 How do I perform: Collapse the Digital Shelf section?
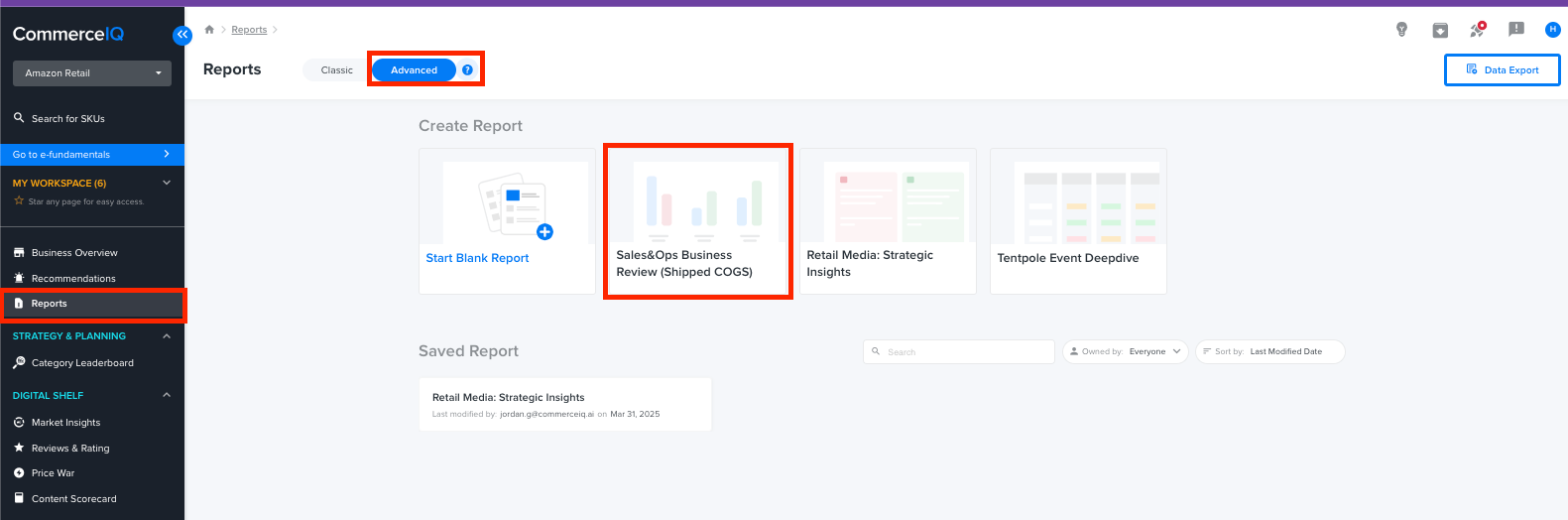[167, 395]
